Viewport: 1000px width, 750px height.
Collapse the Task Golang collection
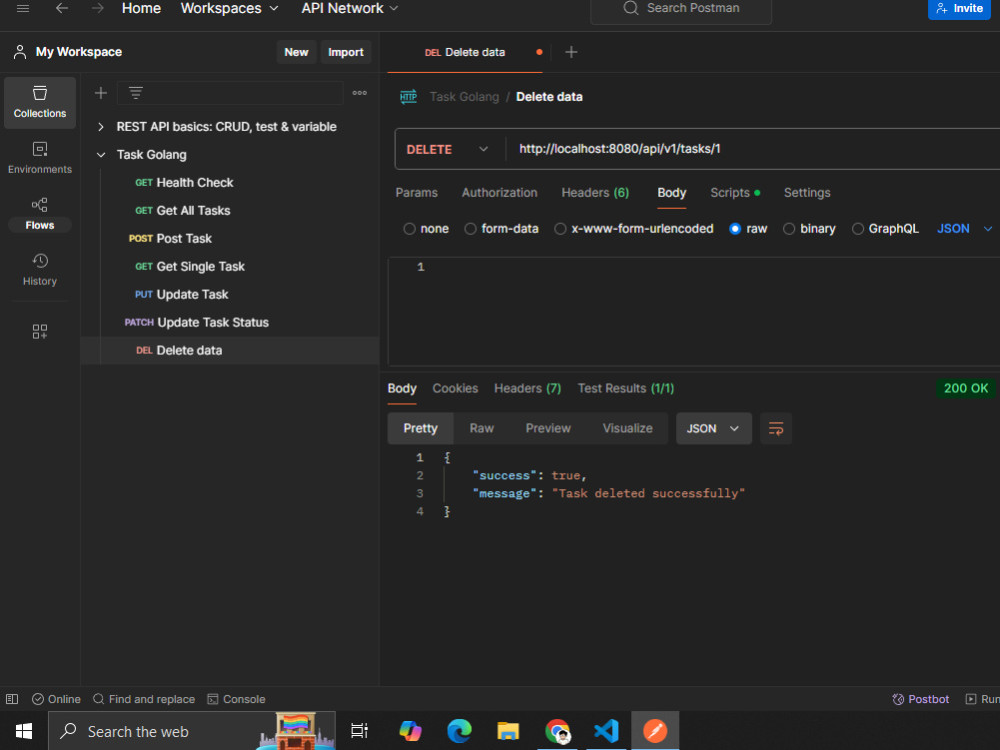(101, 155)
